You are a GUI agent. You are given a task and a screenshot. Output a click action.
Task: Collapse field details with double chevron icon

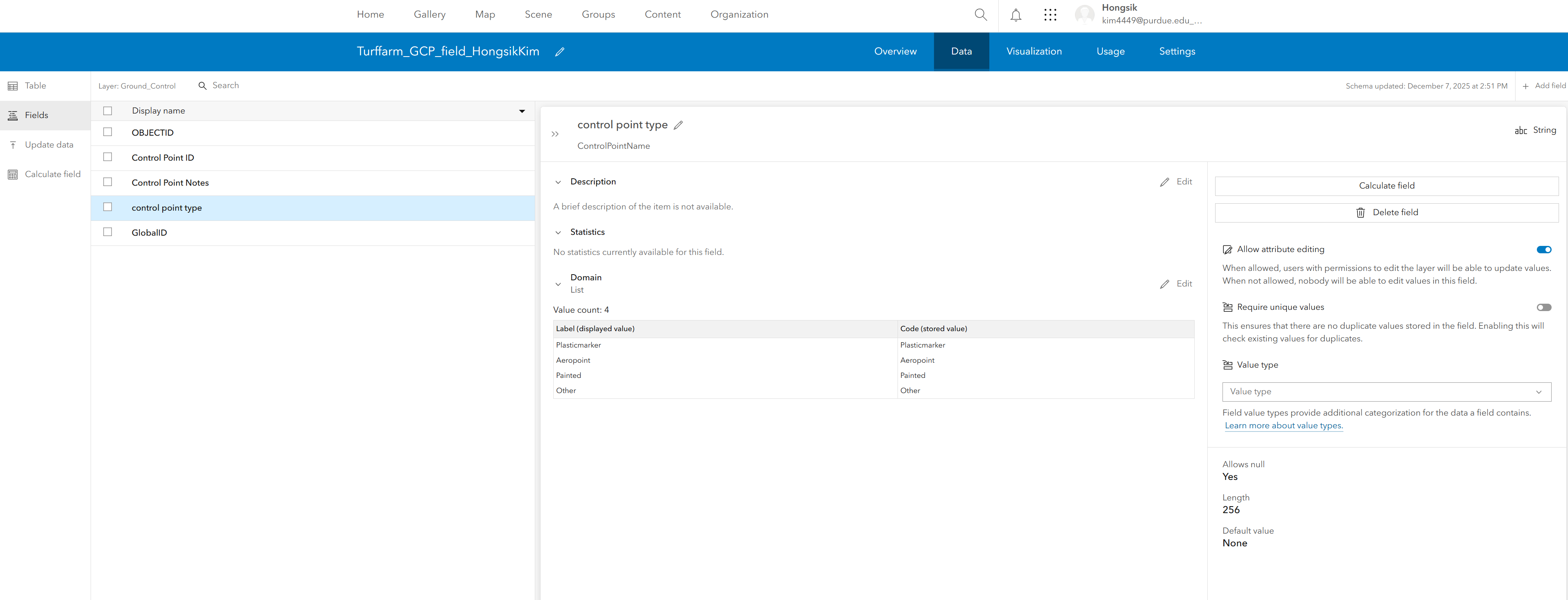pos(554,134)
